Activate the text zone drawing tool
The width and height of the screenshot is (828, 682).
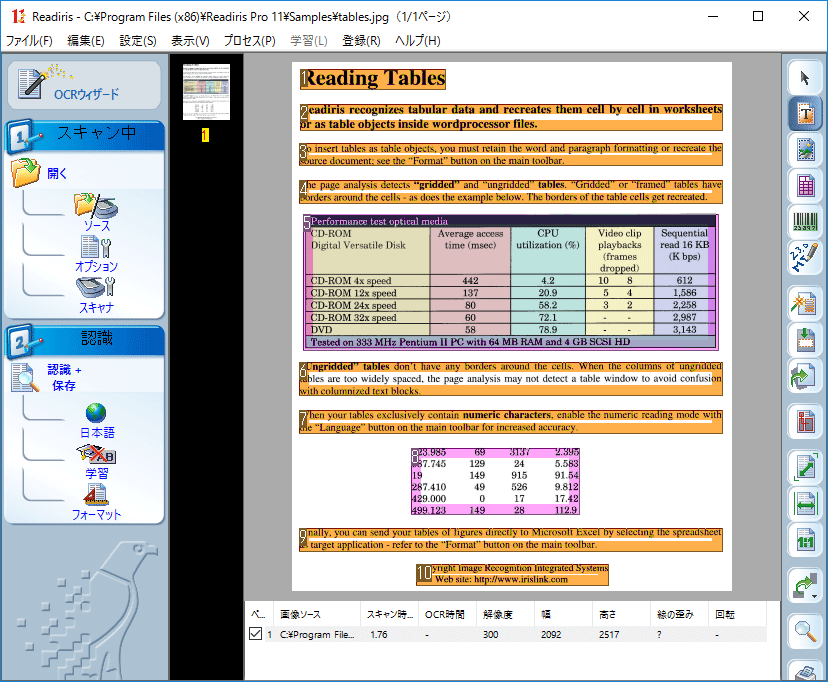click(805, 113)
